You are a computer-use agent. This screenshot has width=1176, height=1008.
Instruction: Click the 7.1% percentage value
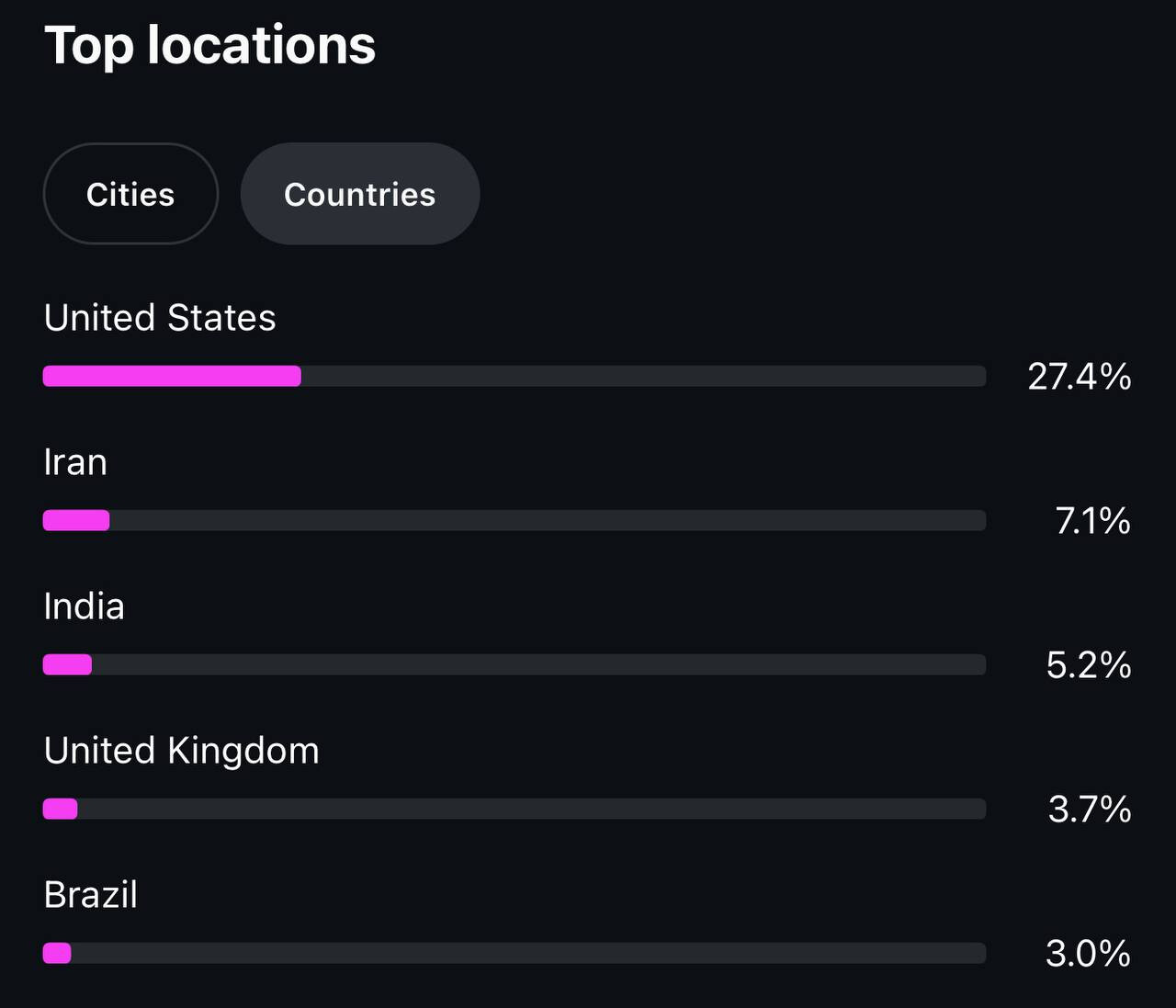click(1092, 521)
